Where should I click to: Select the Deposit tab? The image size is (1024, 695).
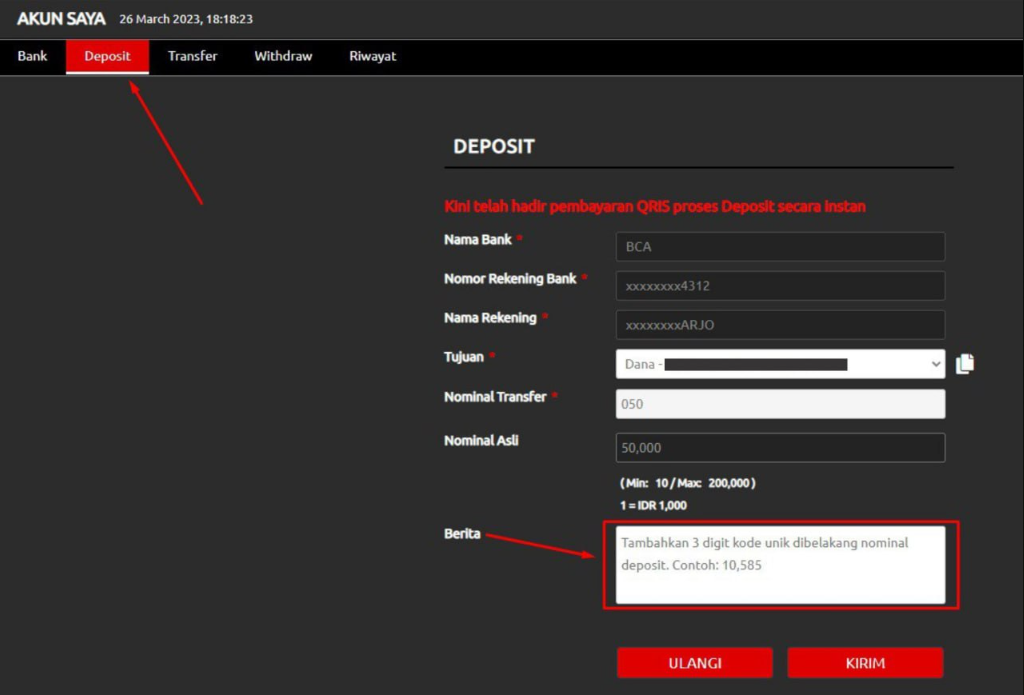click(x=107, y=56)
